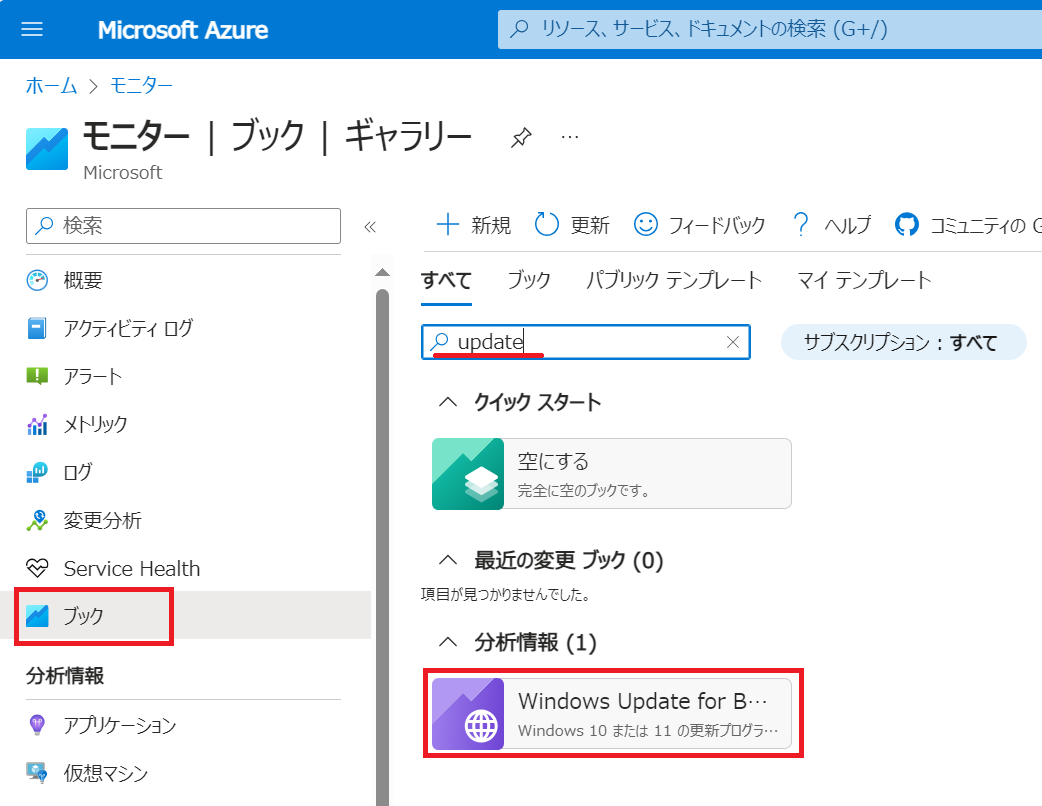Click the virtual machine icon
The width and height of the screenshot is (1042, 806).
[37, 773]
